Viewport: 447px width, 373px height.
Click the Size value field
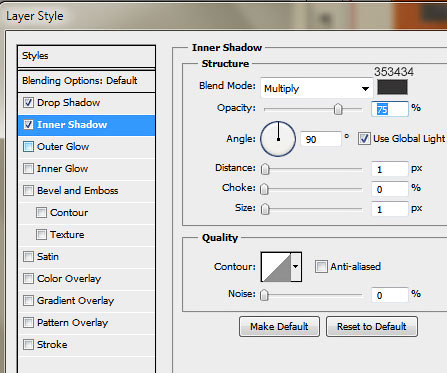tap(390, 209)
